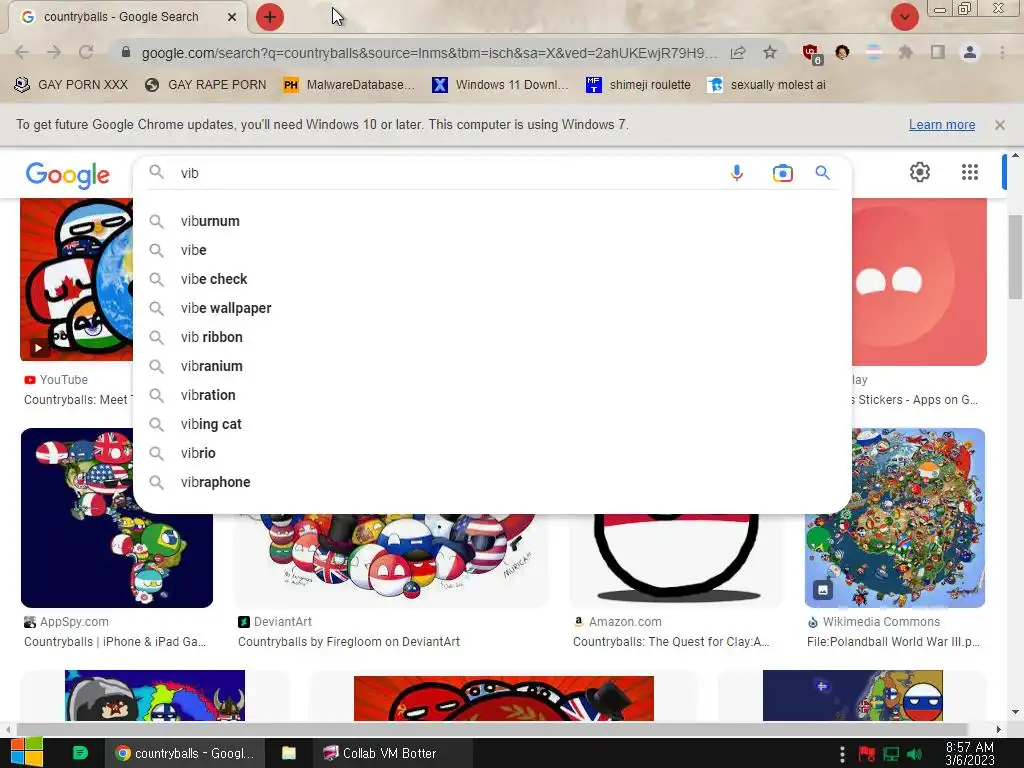Open the MalwareDatabase bookmark
Viewport: 1024px width, 768px height.
click(x=349, y=85)
